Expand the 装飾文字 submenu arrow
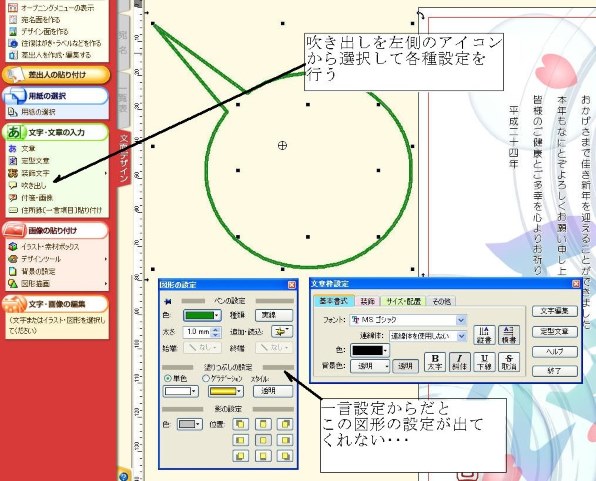The image size is (596, 481). click(106, 173)
